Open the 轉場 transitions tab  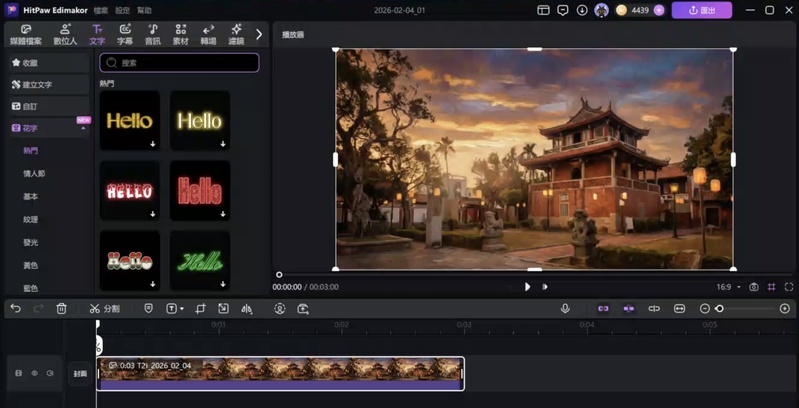pyautogui.click(x=208, y=35)
